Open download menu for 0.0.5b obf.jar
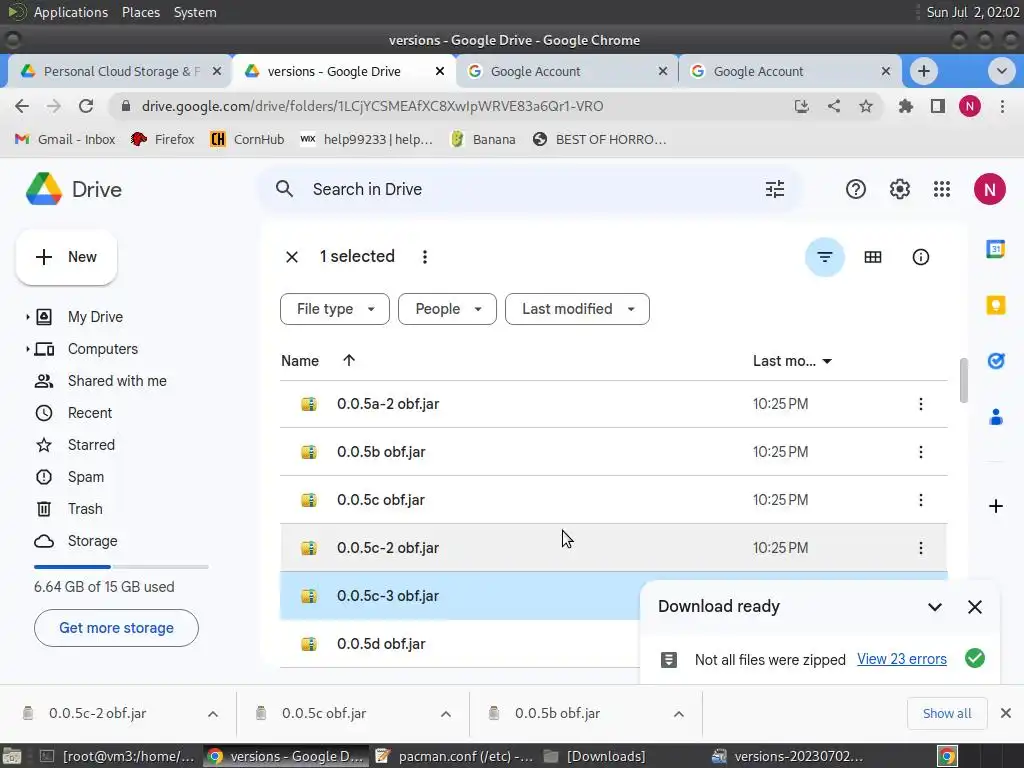The image size is (1024, 768). point(679,714)
